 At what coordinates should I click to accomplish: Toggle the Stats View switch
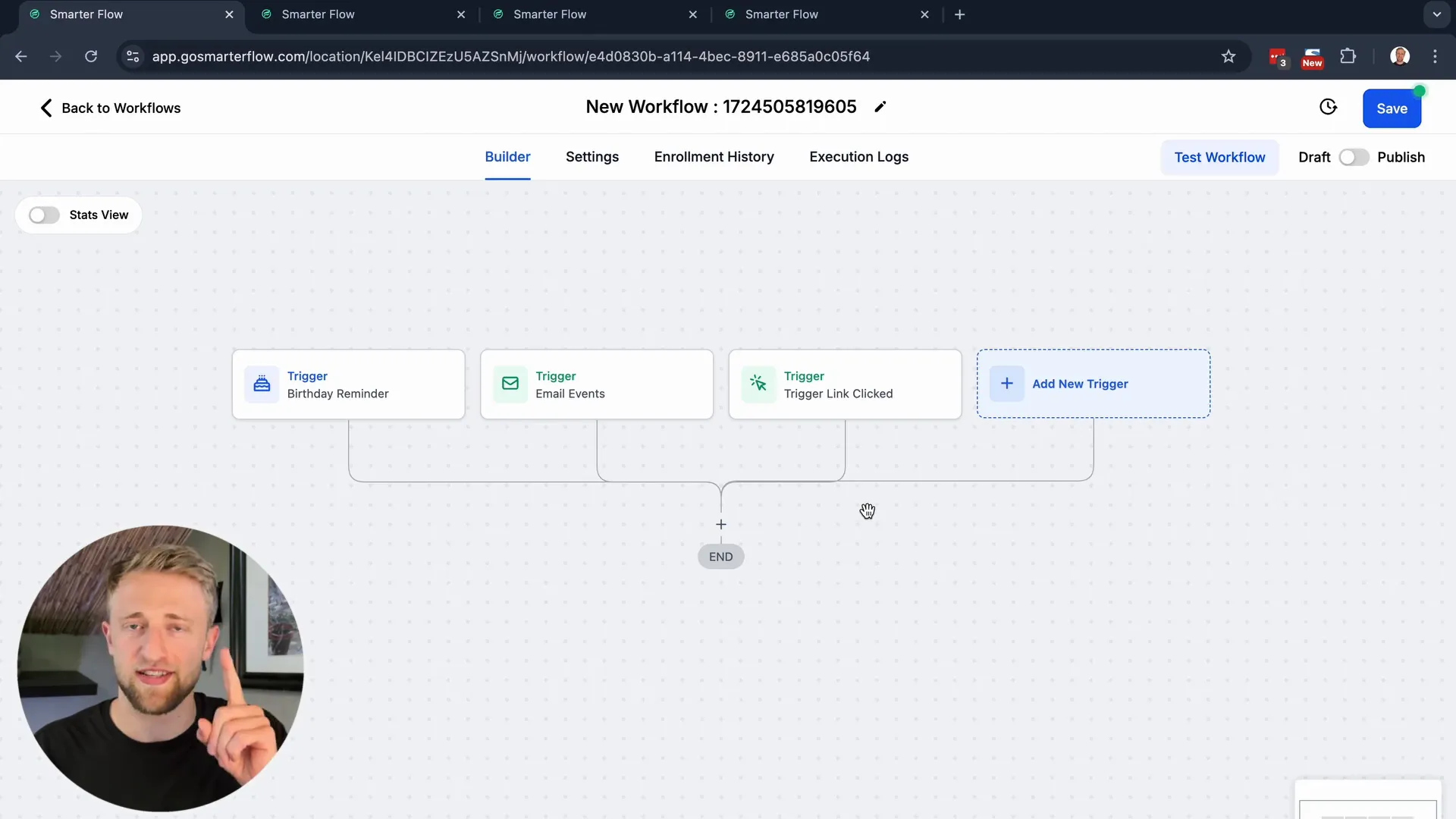pos(44,215)
